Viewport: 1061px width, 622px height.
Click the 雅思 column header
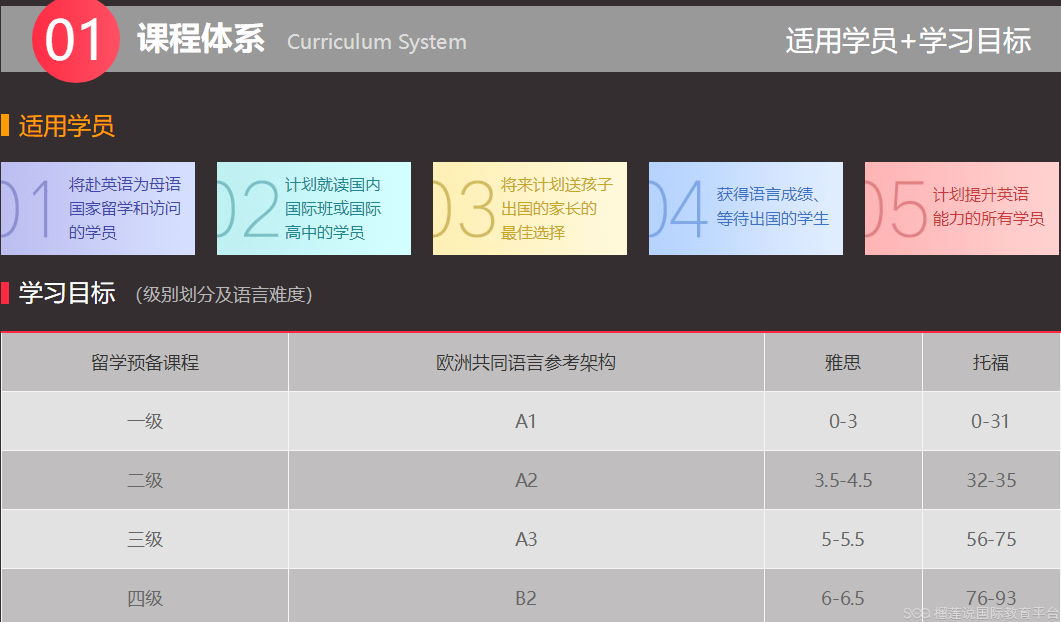843,363
